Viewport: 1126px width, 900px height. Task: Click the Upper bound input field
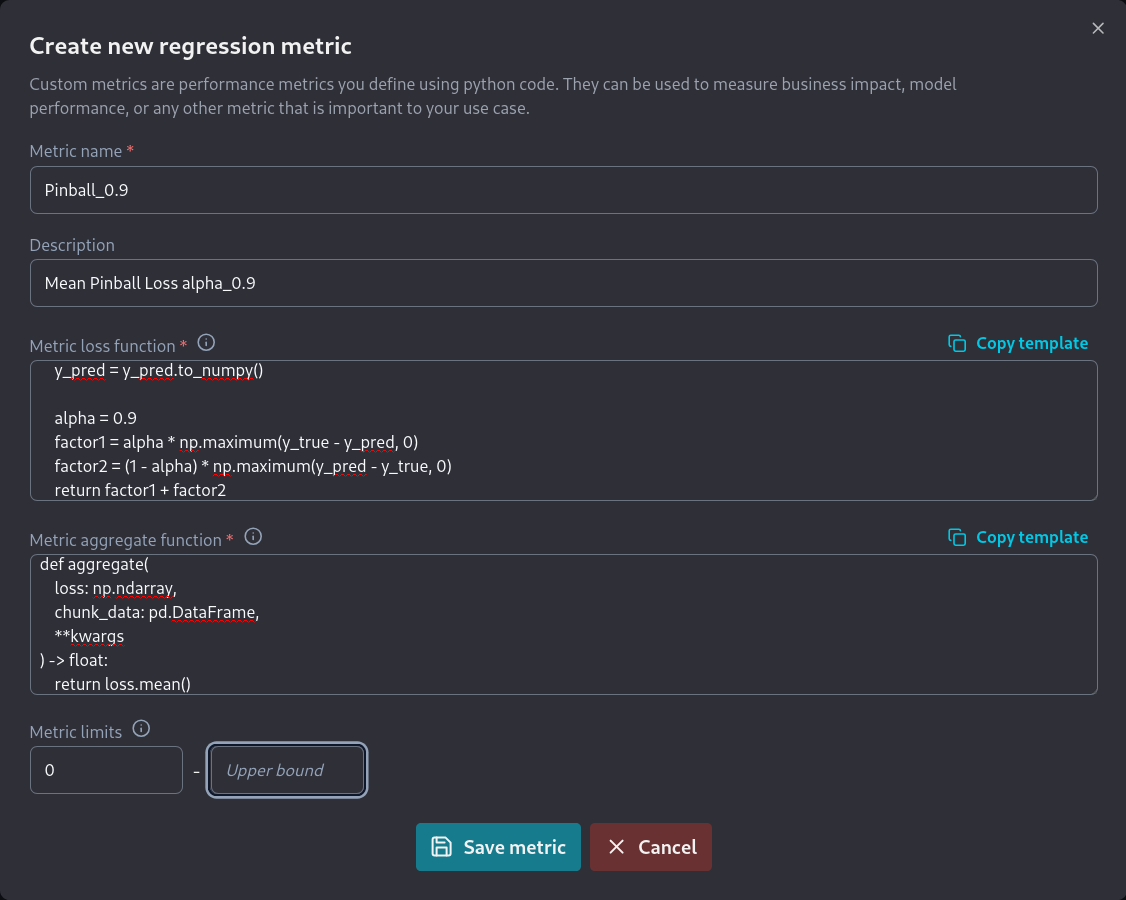287,770
